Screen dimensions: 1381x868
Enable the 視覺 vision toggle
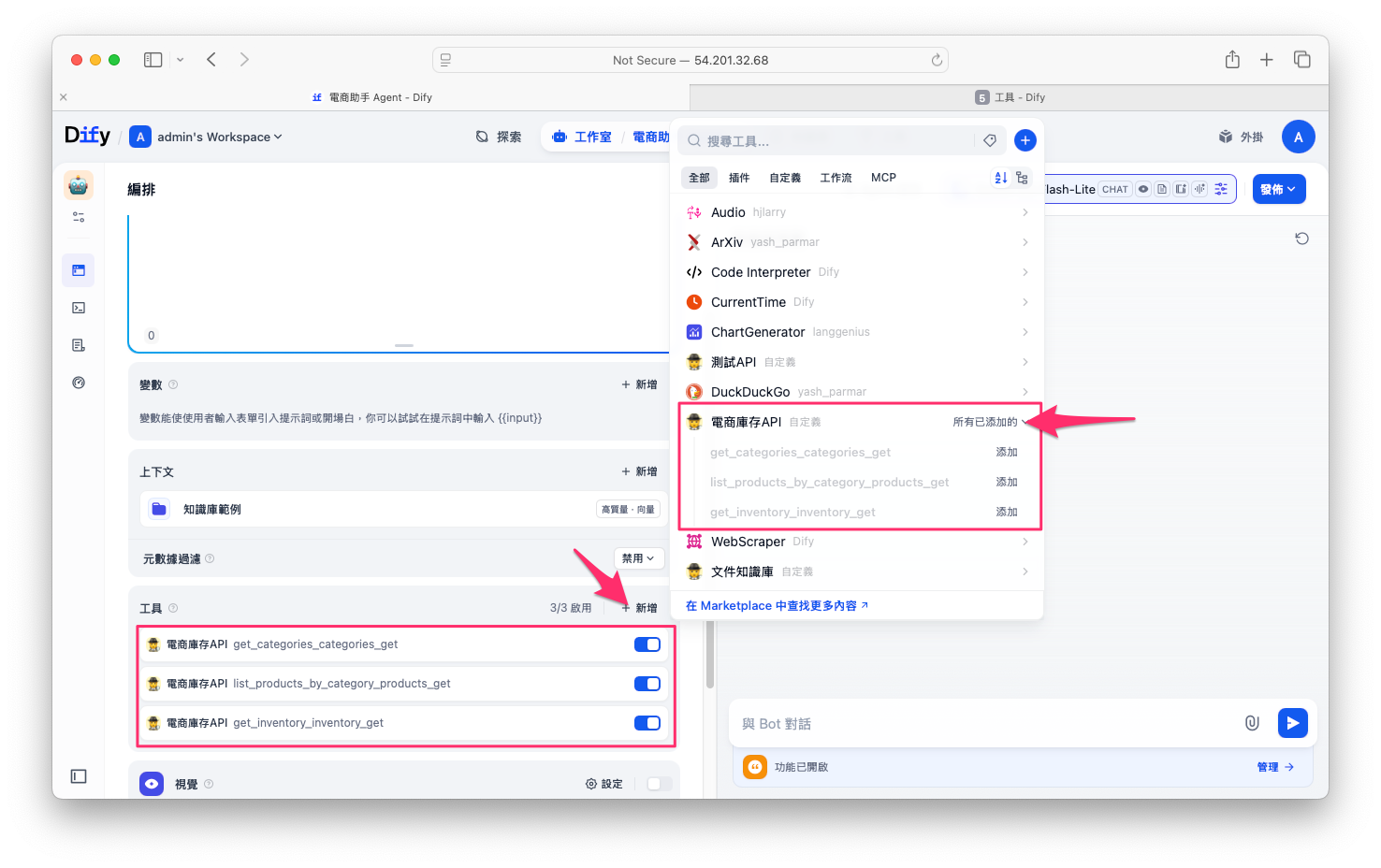pyautogui.click(x=659, y=784)
